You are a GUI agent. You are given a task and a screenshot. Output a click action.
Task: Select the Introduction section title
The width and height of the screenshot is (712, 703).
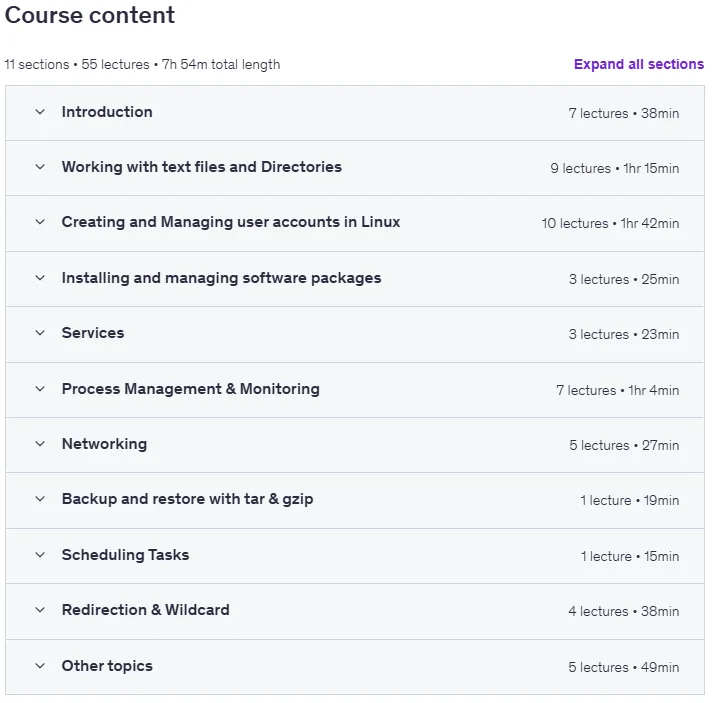pyautogui.click(x=107, y=112)
